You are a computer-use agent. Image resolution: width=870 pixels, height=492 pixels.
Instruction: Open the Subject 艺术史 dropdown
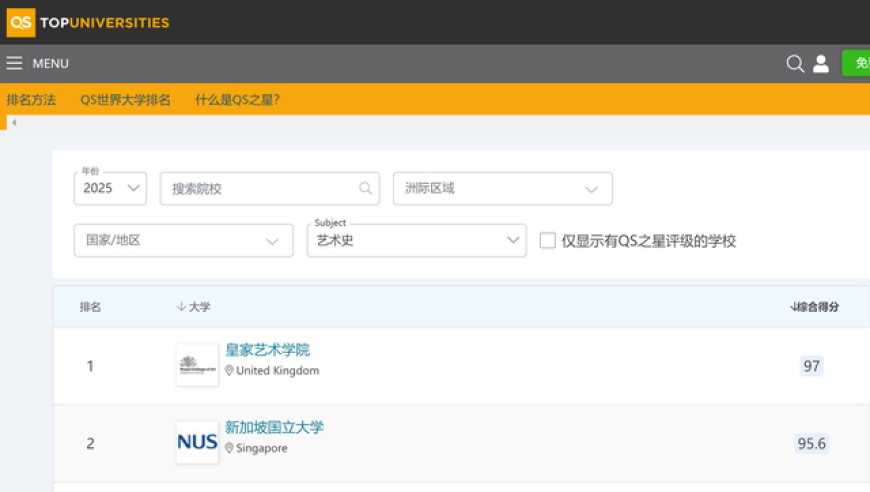coord(417,241)
